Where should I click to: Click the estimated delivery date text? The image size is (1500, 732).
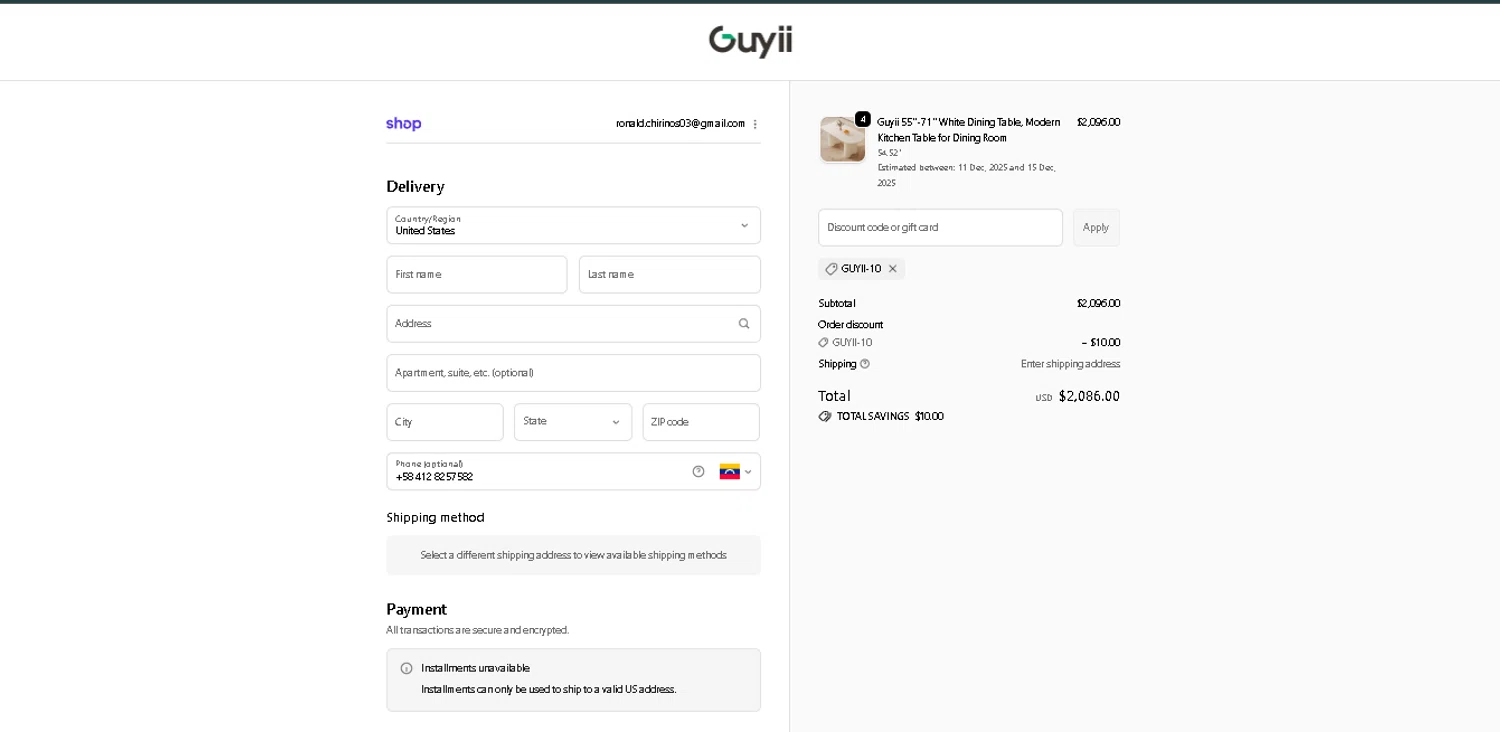pos(966,175)
